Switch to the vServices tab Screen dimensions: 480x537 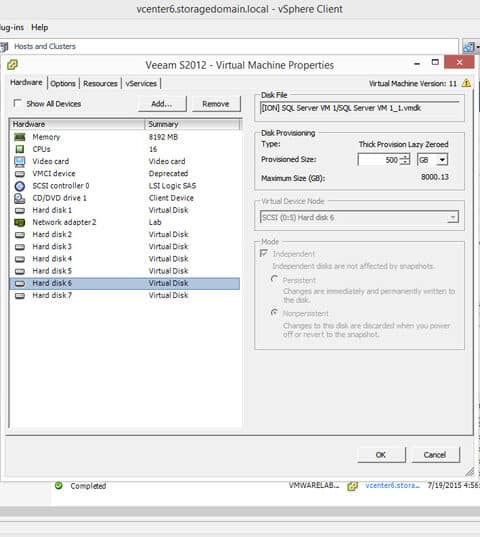141,84
